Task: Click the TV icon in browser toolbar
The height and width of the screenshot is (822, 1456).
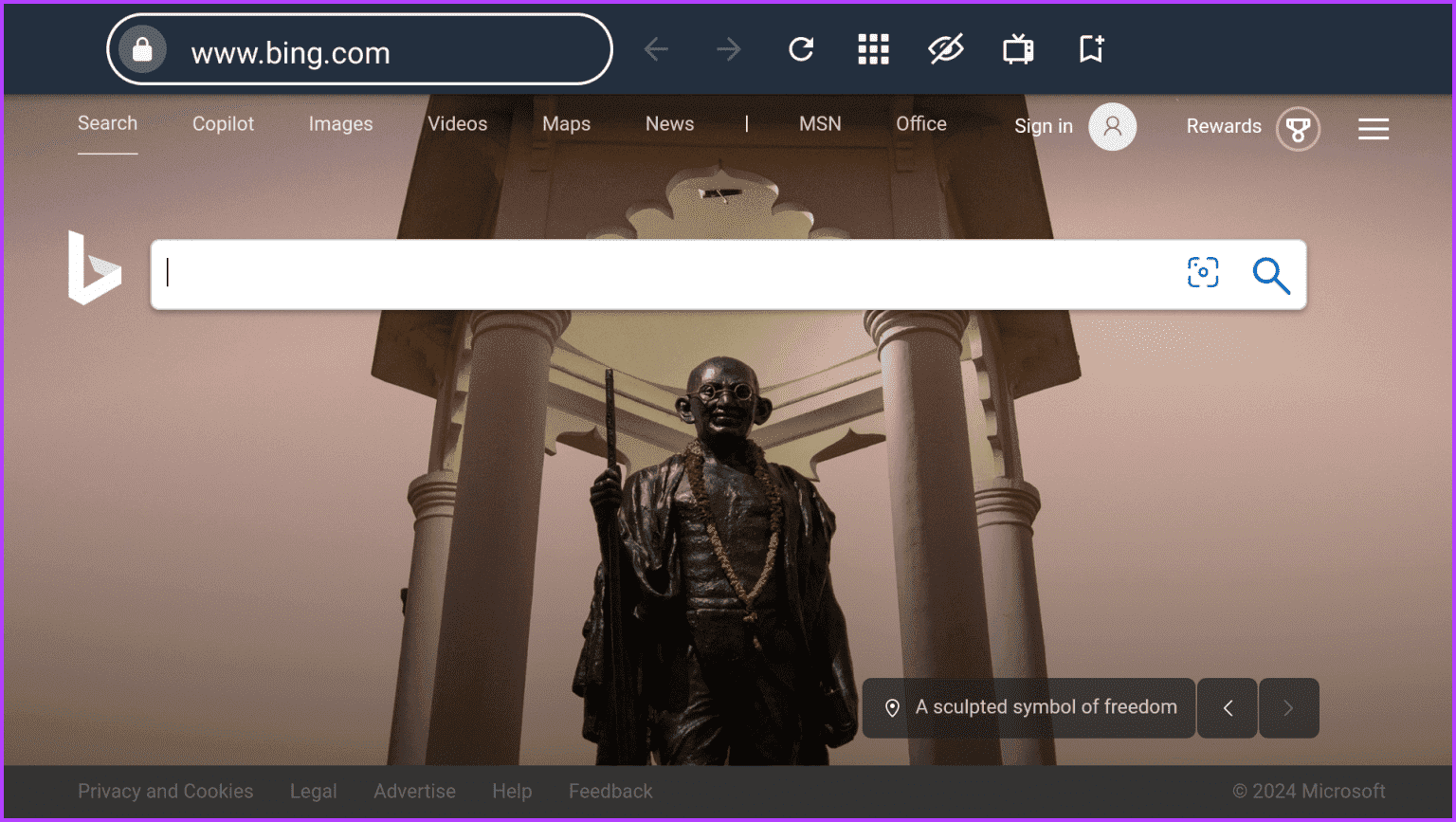Action: click(1018, 49)
